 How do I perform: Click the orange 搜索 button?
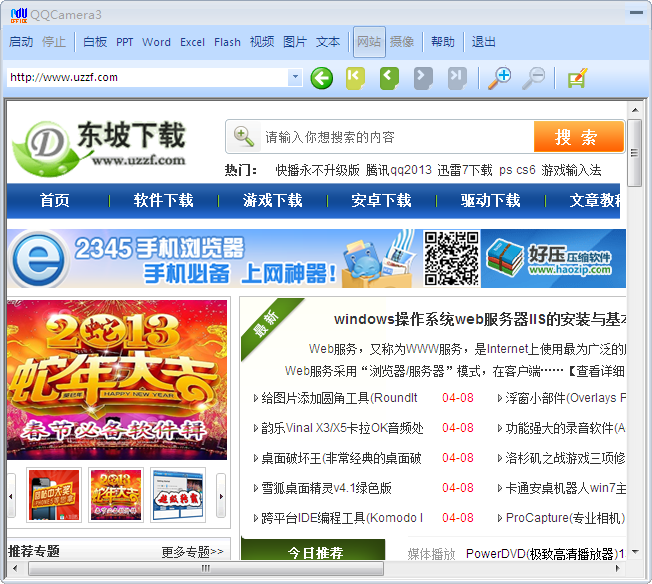579,136
